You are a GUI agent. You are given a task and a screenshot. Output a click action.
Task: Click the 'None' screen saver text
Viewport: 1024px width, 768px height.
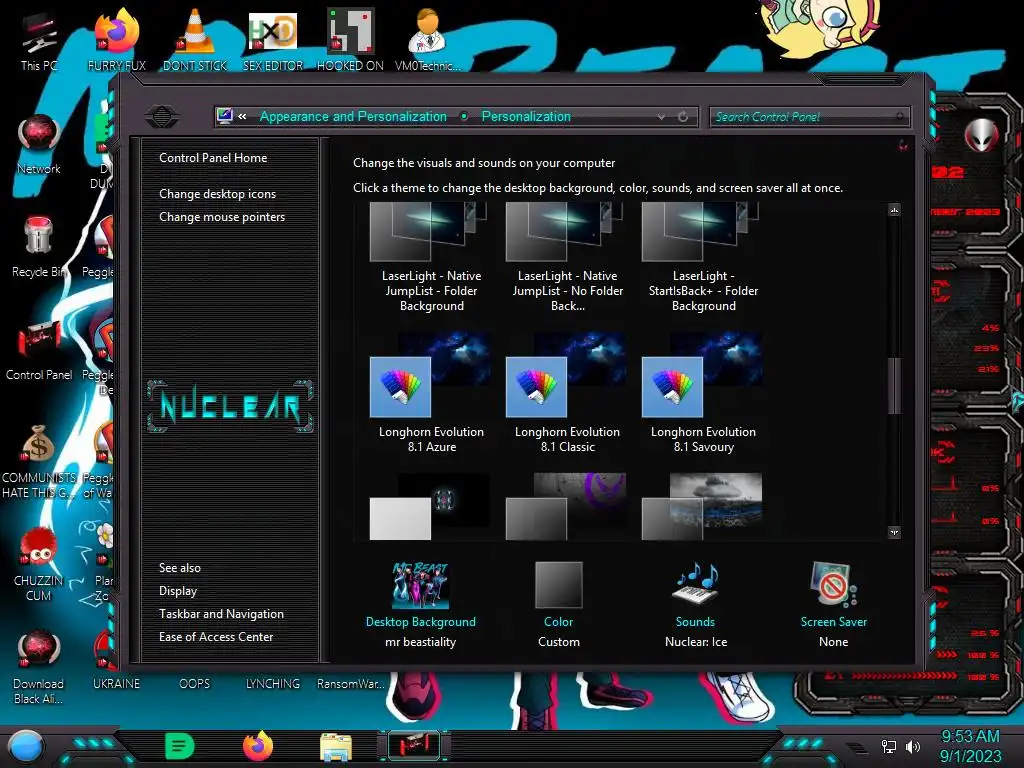click(833, 642)
